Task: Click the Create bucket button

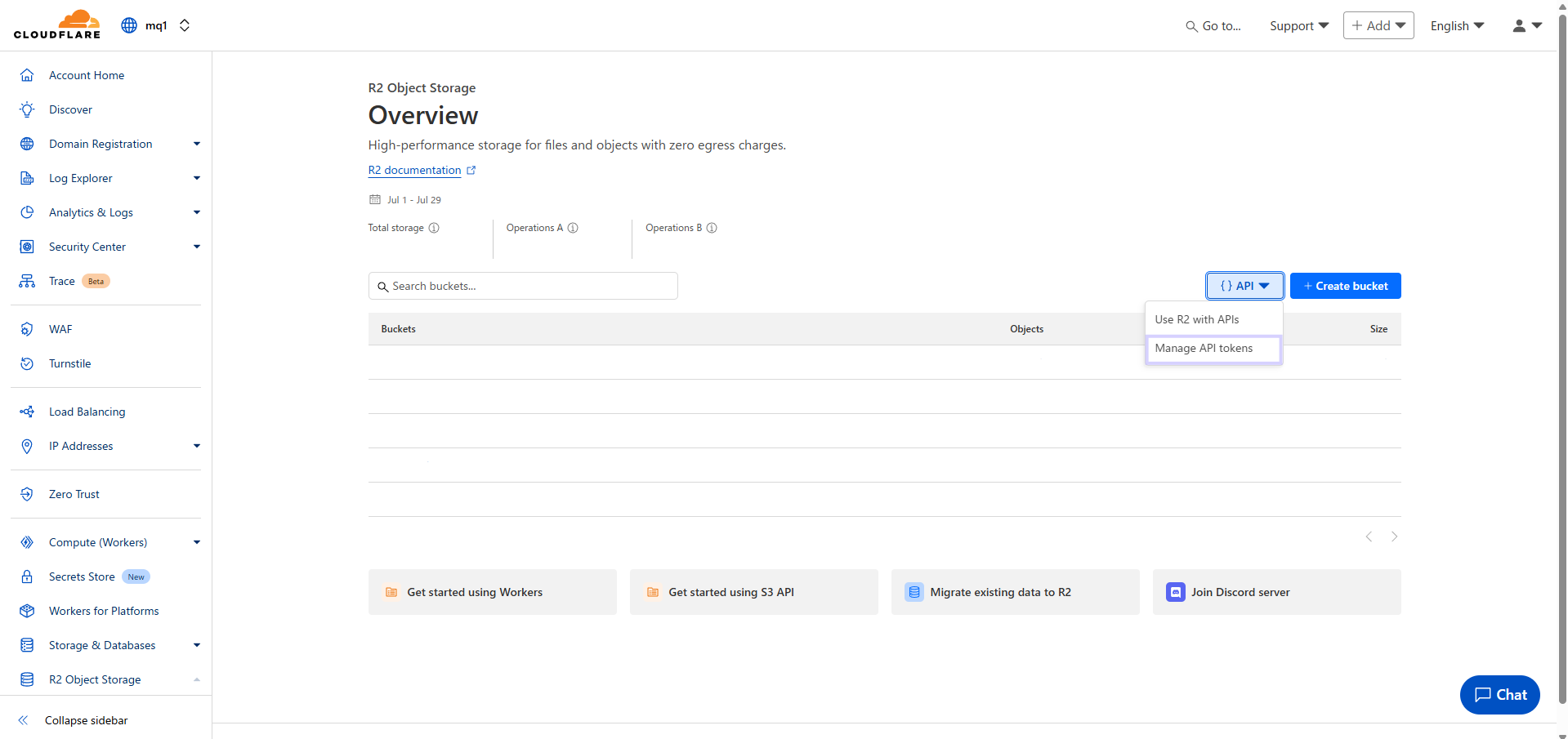Action: point(1346,286)
